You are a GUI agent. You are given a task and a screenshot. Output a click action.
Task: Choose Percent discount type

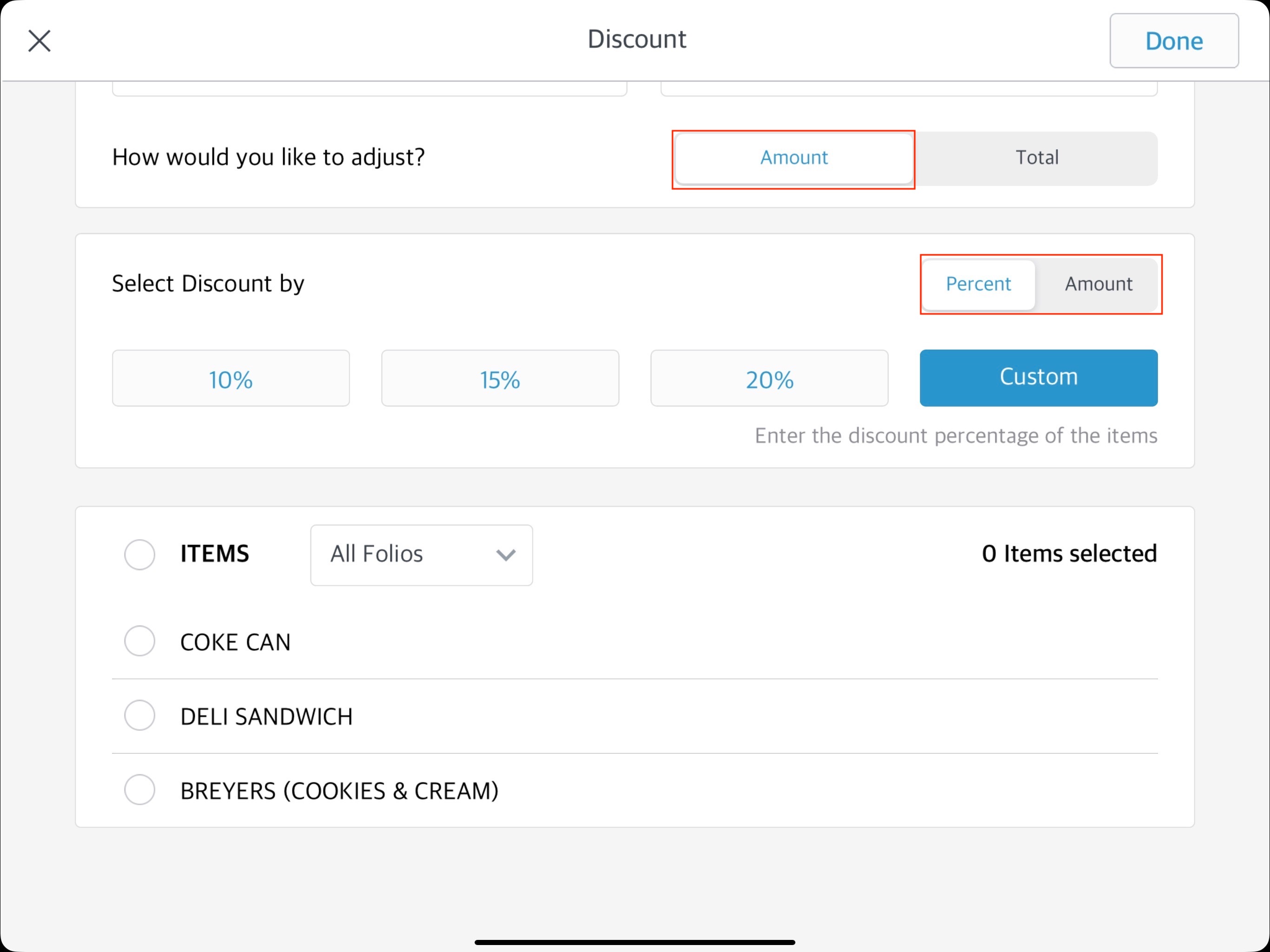[978, 284]
